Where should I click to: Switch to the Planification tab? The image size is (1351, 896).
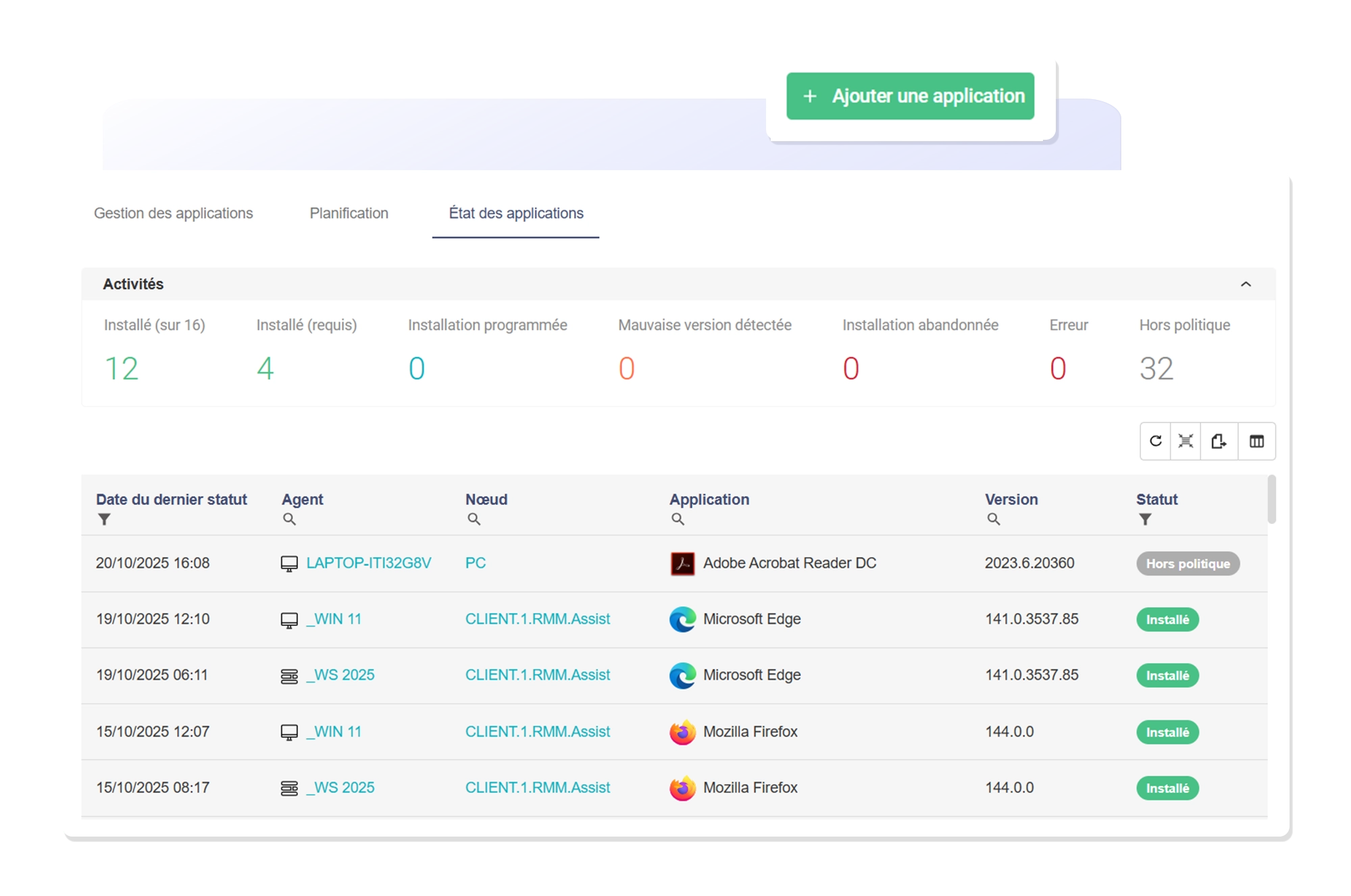(x=349, y=213)
